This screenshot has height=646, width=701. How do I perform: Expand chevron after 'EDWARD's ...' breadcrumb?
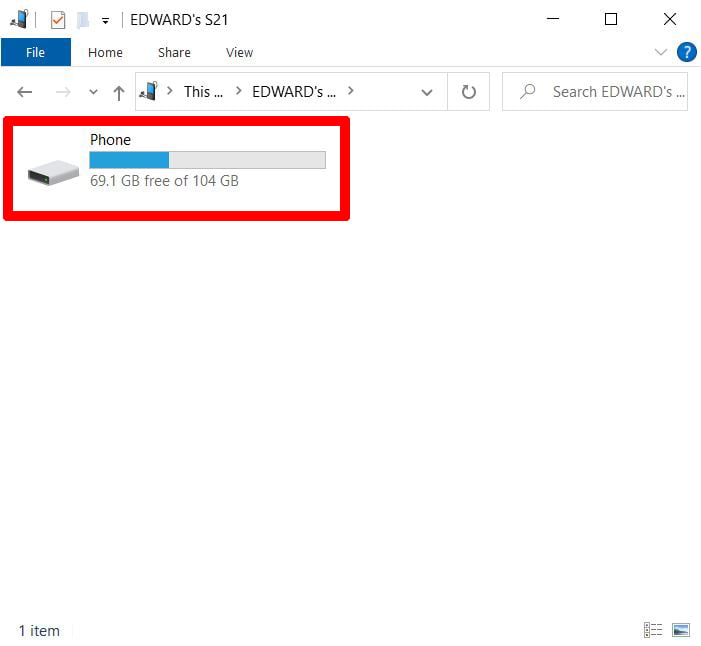(351, 91)
